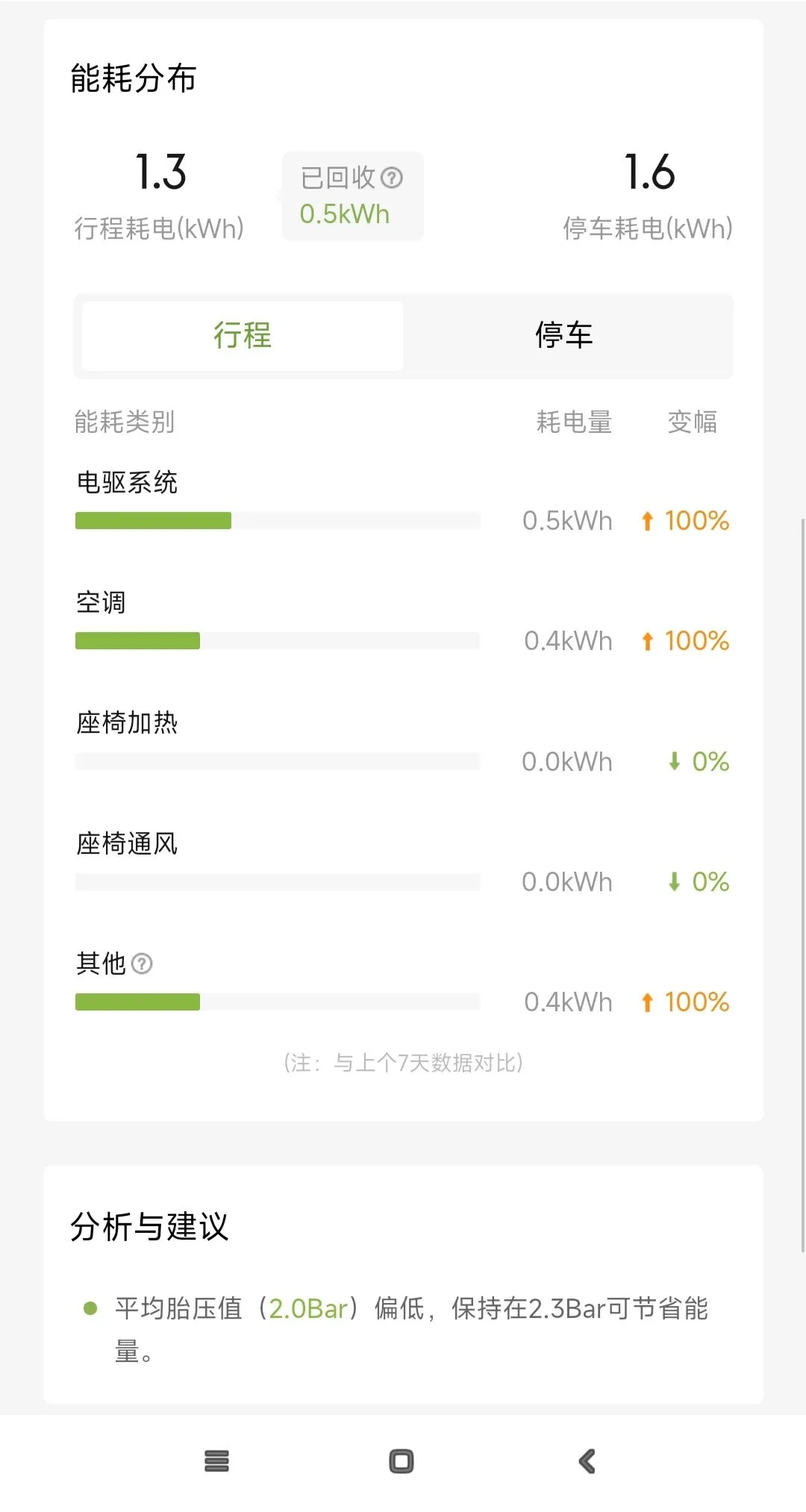Switch to the 停车 tab

pos(563,335)
